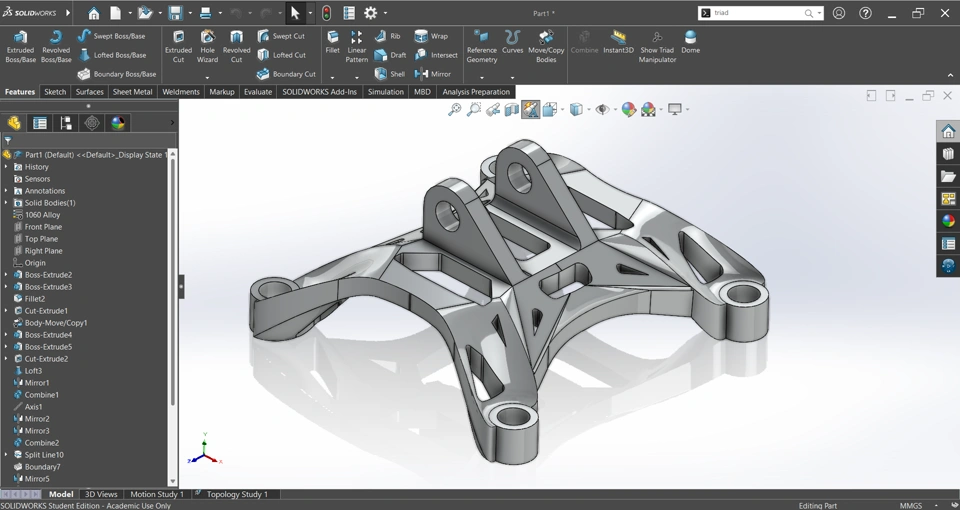Select the Linear Pattern tool

pos(356,47)
